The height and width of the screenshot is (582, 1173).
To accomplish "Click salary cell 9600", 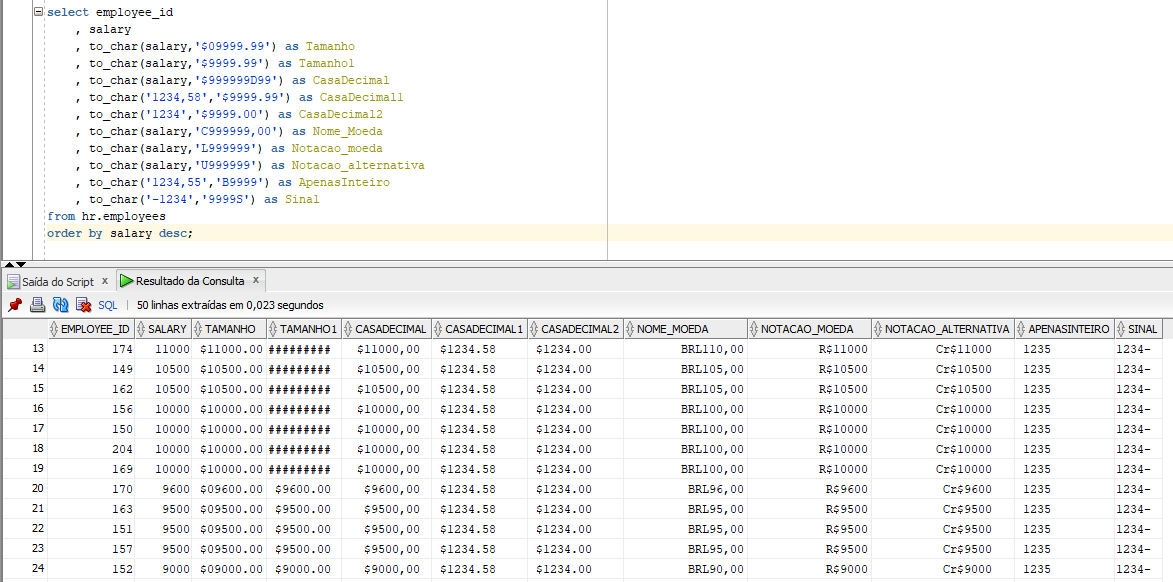I will (x=163, y=489).
